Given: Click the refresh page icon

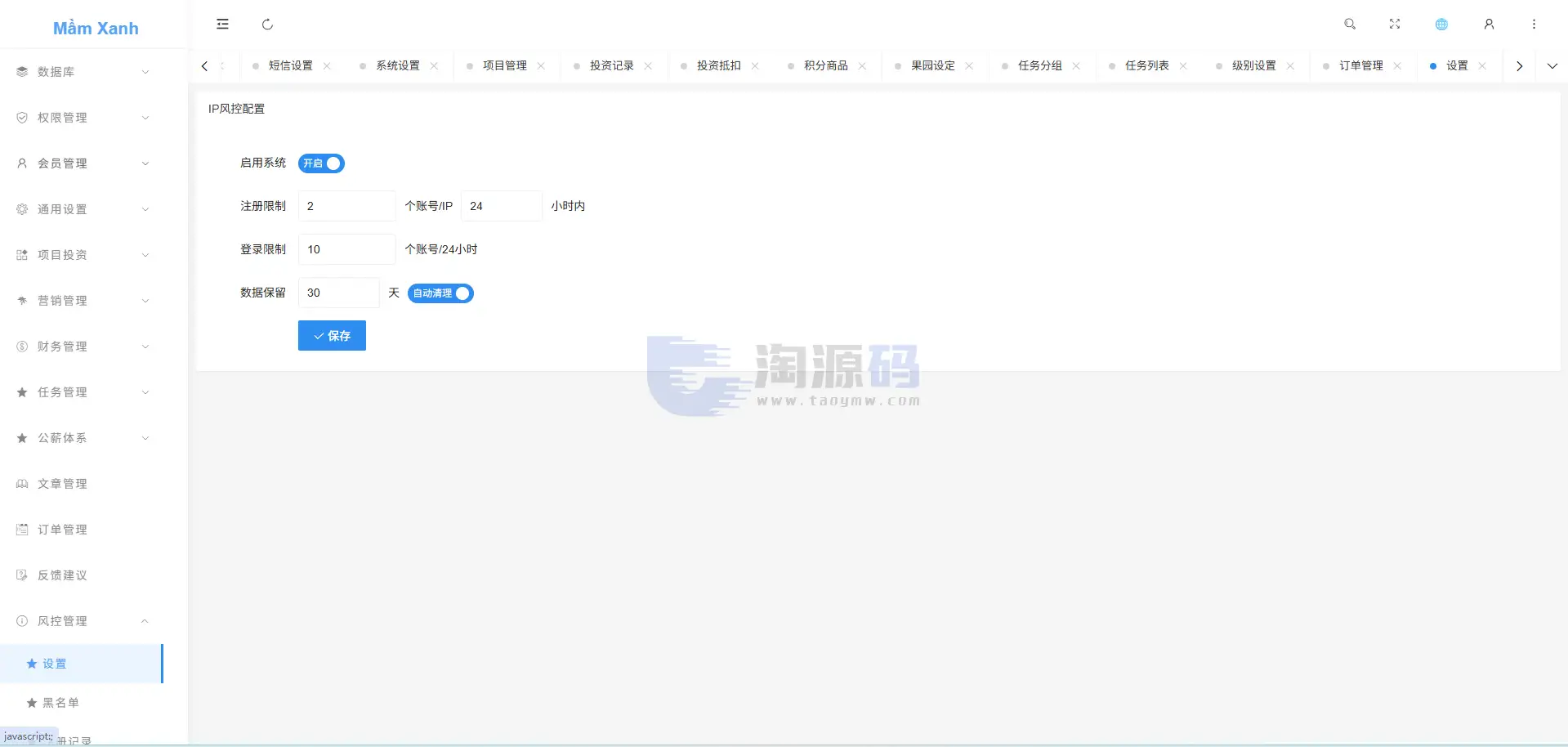Looking at the screenshot, I should pyautogui.click(x=267, y=25).
